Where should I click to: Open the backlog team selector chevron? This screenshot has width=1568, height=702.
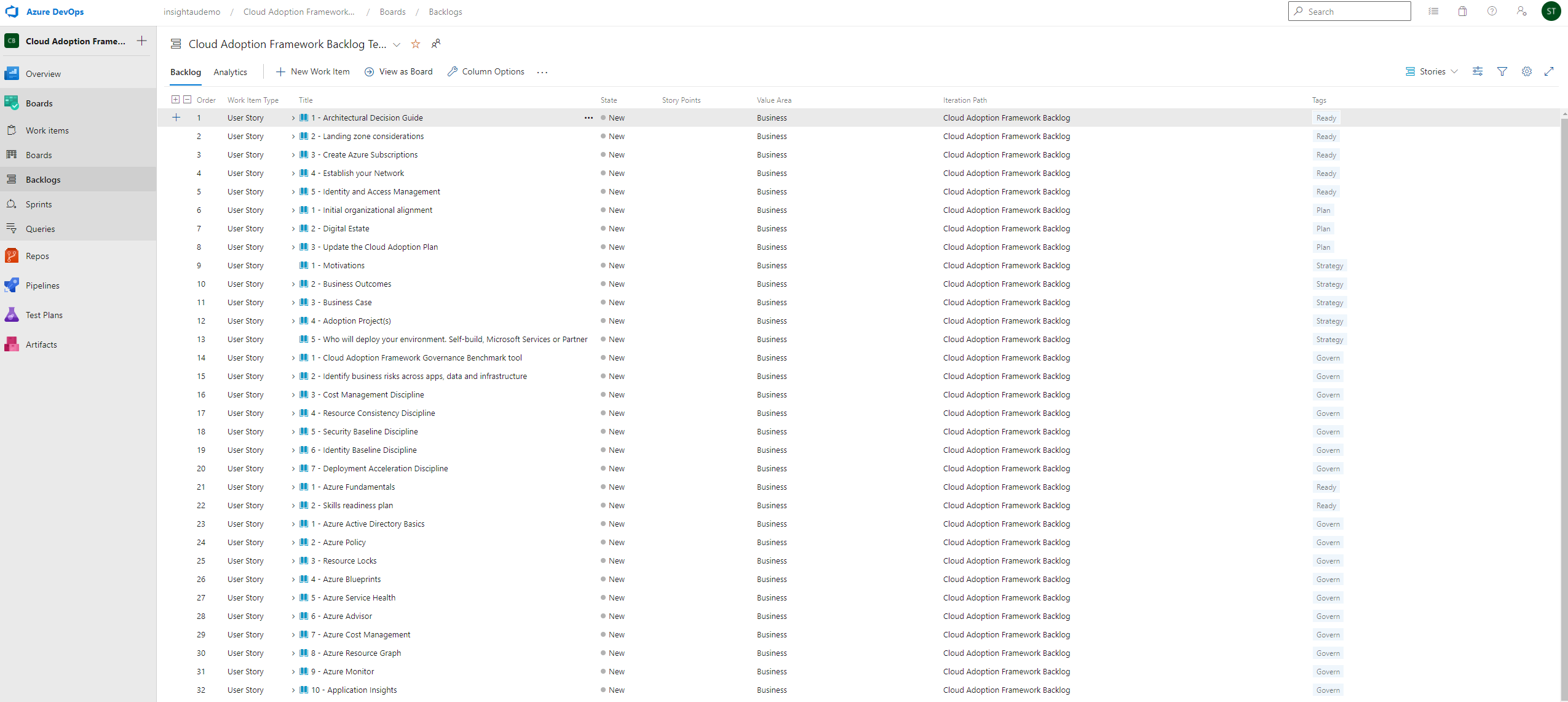[397, 44]
